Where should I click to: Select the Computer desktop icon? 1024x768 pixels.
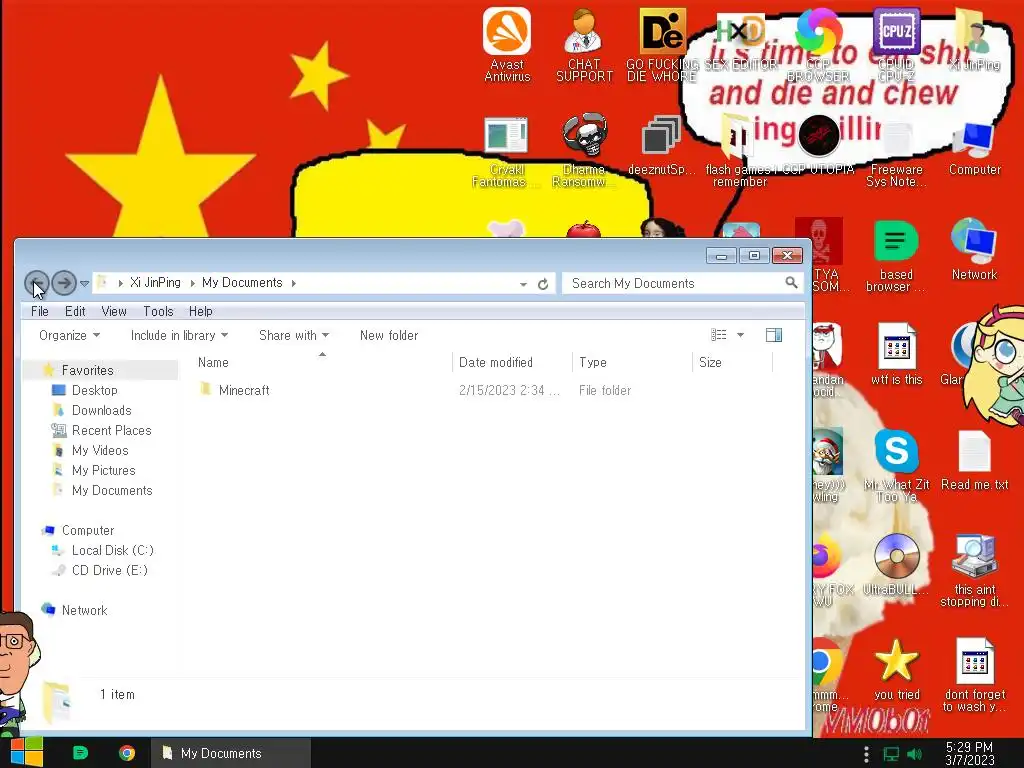974,148
